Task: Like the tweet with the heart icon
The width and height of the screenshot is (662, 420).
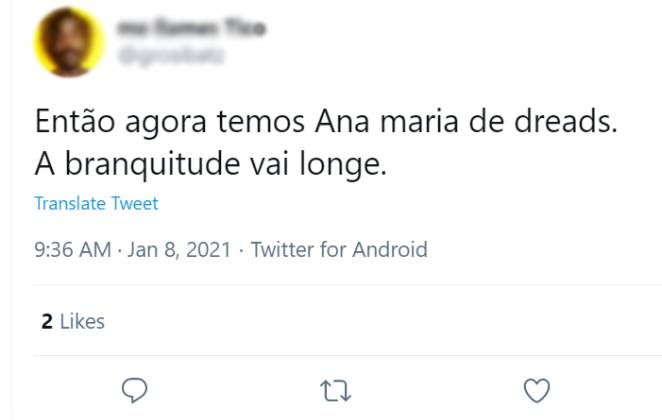Action: (537, 389)
